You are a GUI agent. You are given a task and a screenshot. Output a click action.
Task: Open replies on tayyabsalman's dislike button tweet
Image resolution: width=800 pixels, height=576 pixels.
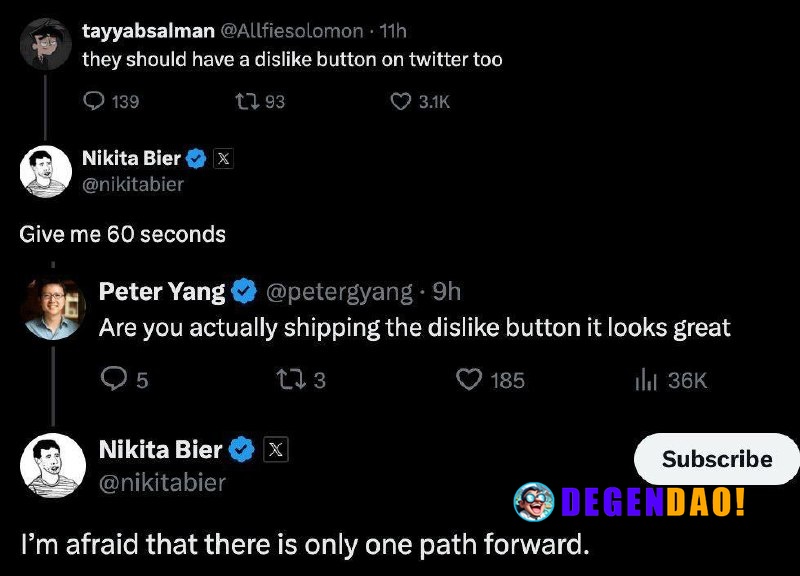[x=95, y=101]
